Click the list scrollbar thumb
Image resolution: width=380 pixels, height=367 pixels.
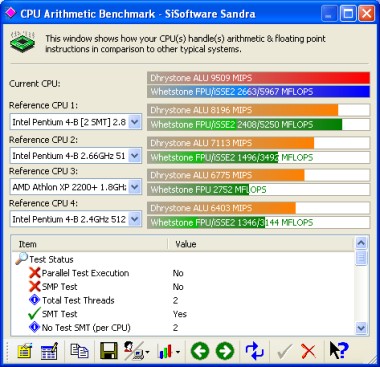pyautogui.click(x=361, y=258)
